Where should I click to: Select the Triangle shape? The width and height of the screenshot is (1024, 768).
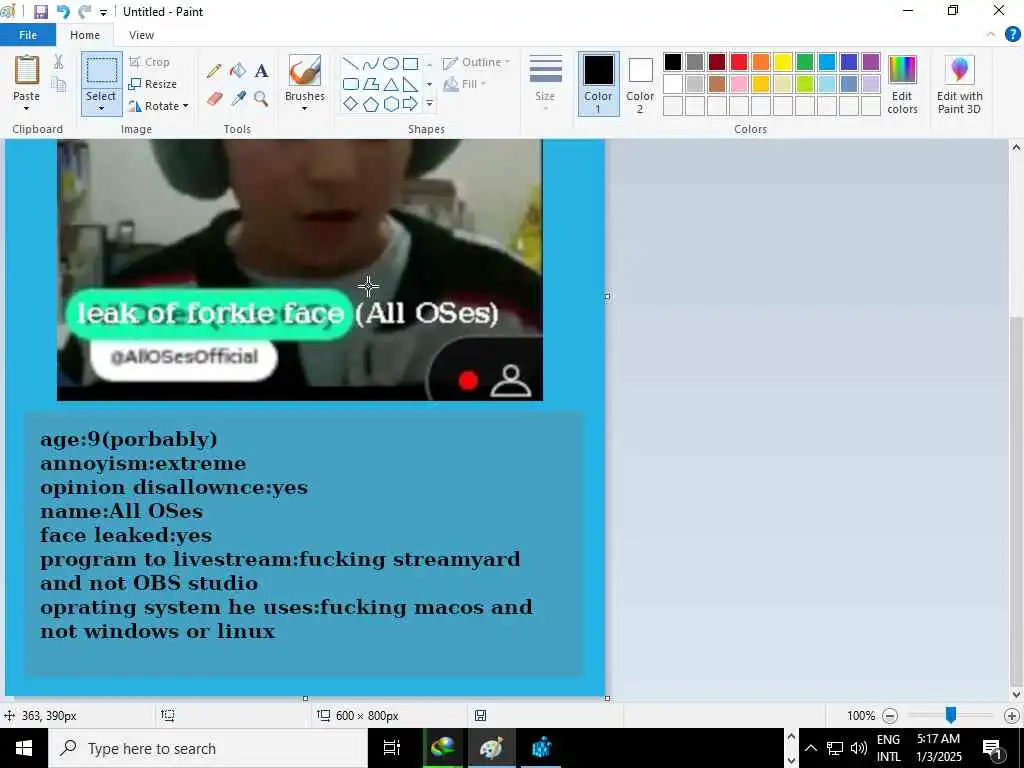click(x=391, y=84)
